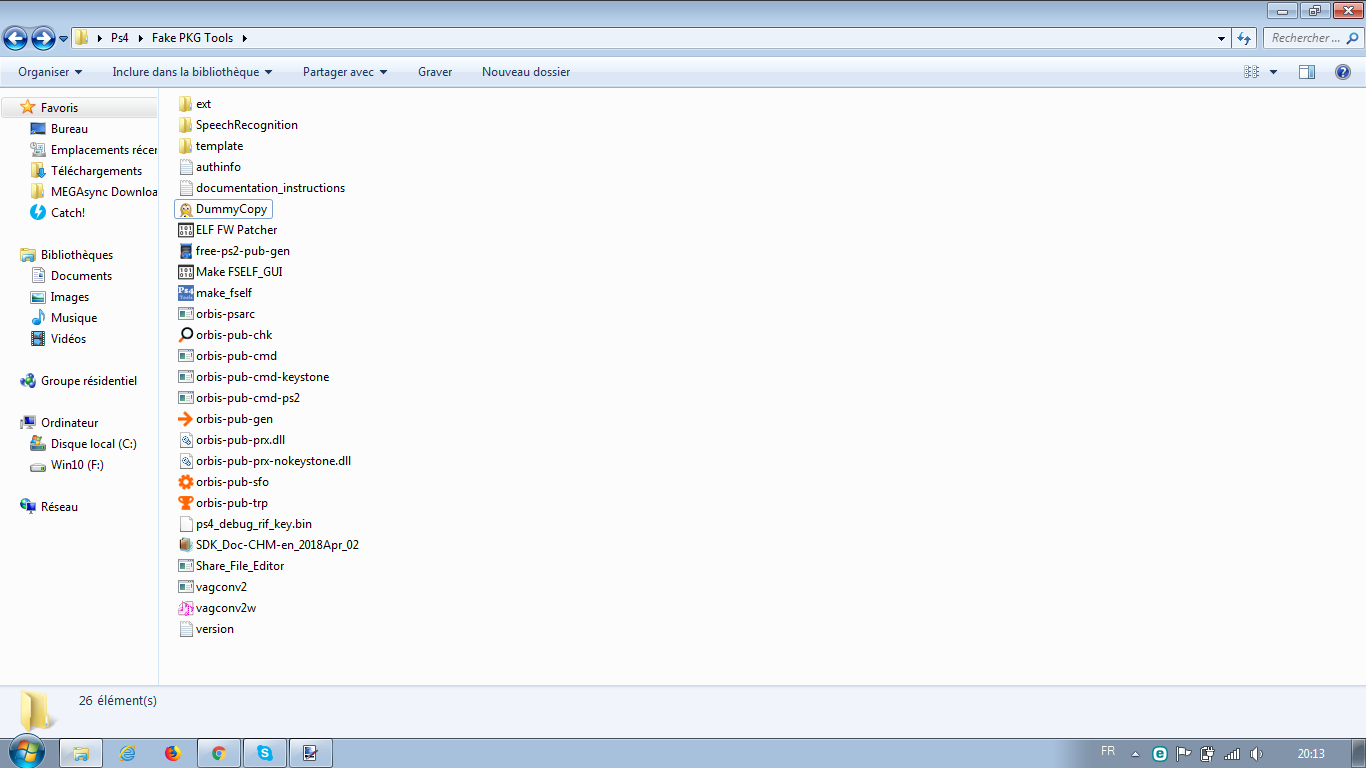This screenshot has width=1366, height=768.
Task: Select the template folder icon
Action: pyautogui.click(x=185, y=146)
